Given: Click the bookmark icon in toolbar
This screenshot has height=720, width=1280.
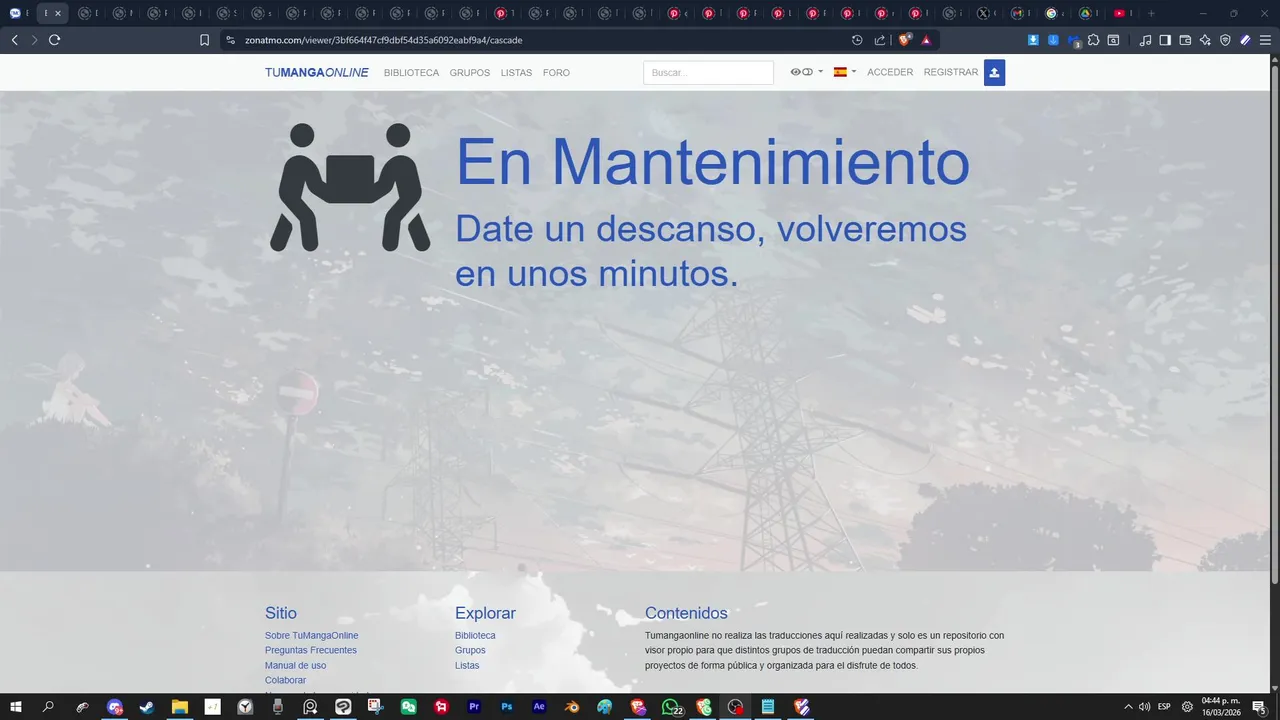Looking at the screenshot, I should 204,40.
